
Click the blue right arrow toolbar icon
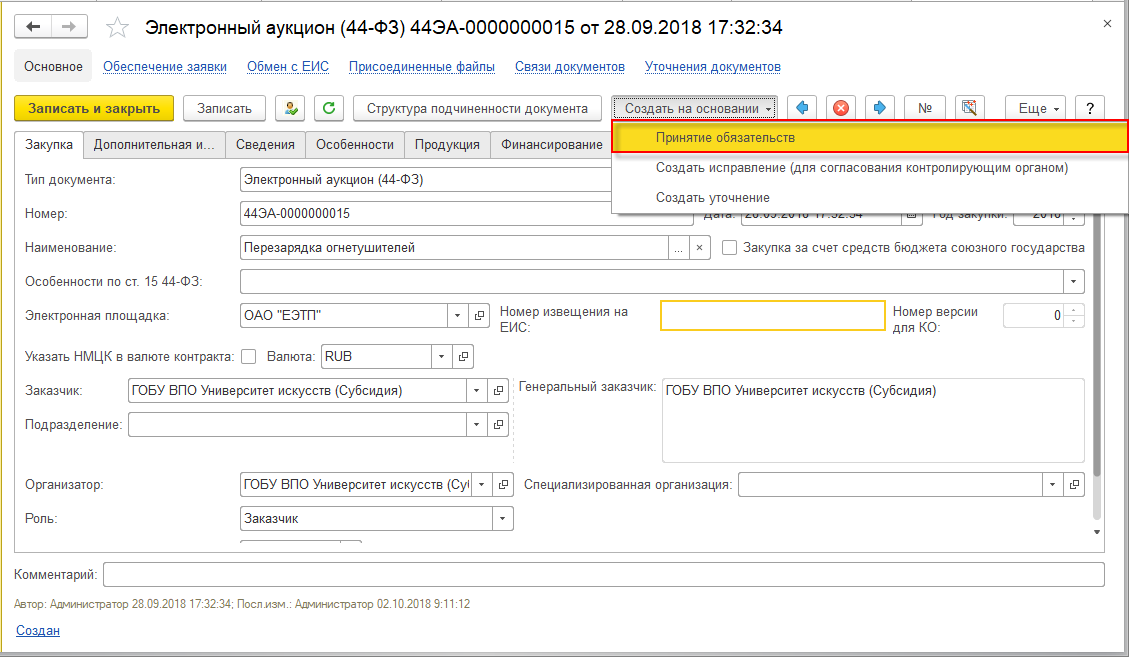(x=879, y=108)
